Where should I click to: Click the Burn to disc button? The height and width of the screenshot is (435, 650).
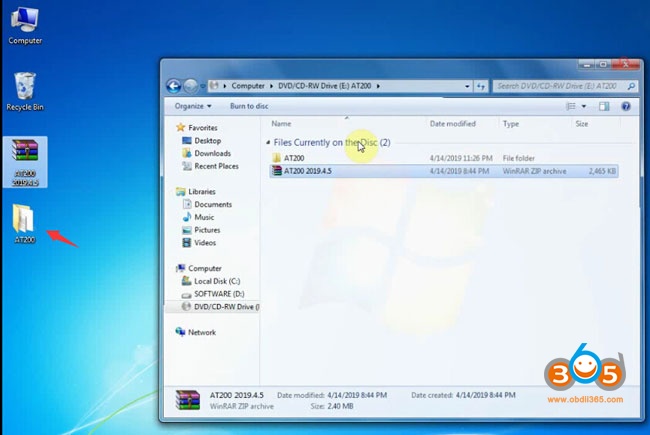pos(248,106)
